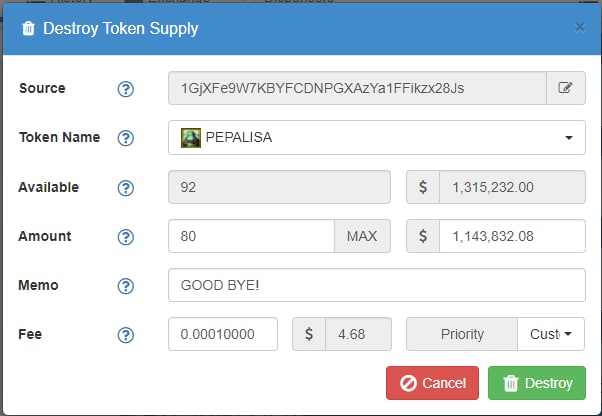Viewport: 602px width, 416px height.
Task: Close the Destroy Token Supply dialog
Action: pos(580,27)
